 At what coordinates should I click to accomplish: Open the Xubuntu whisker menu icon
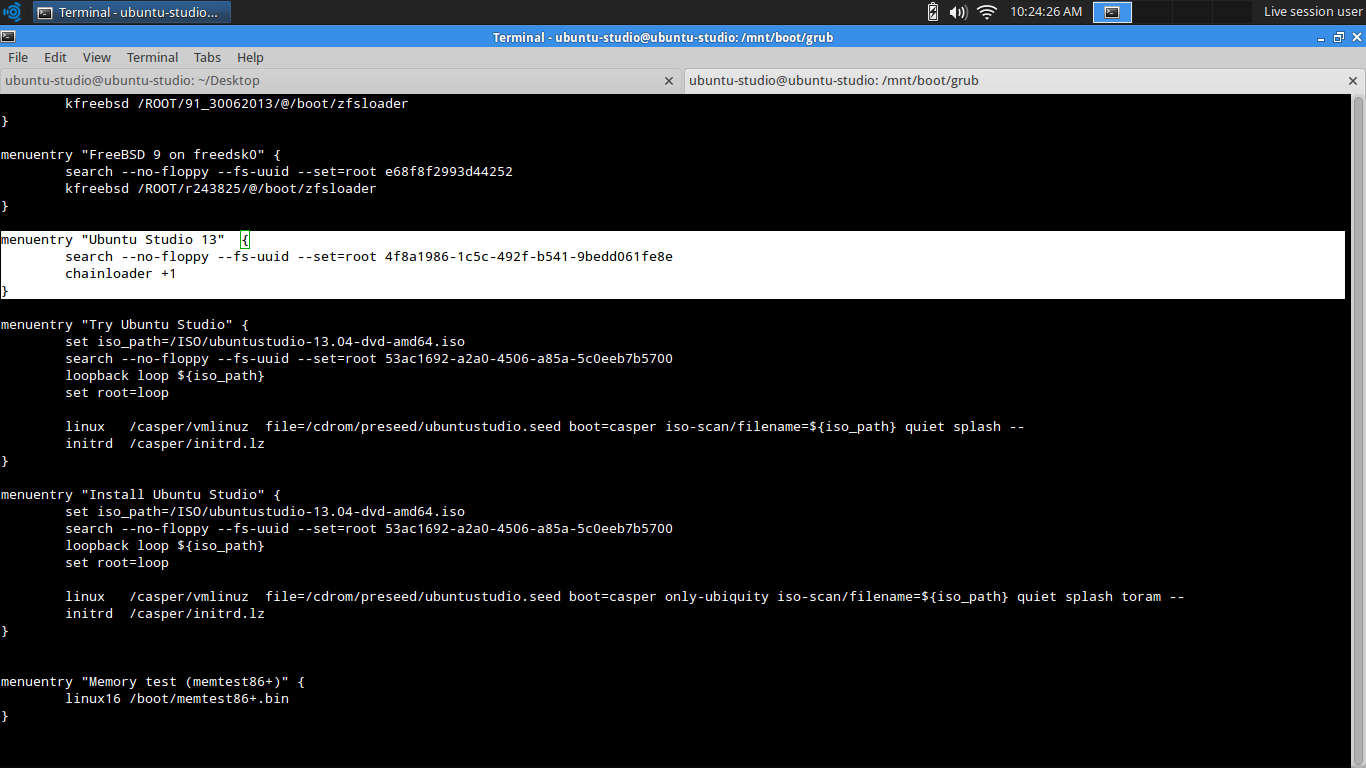point(13,12)
